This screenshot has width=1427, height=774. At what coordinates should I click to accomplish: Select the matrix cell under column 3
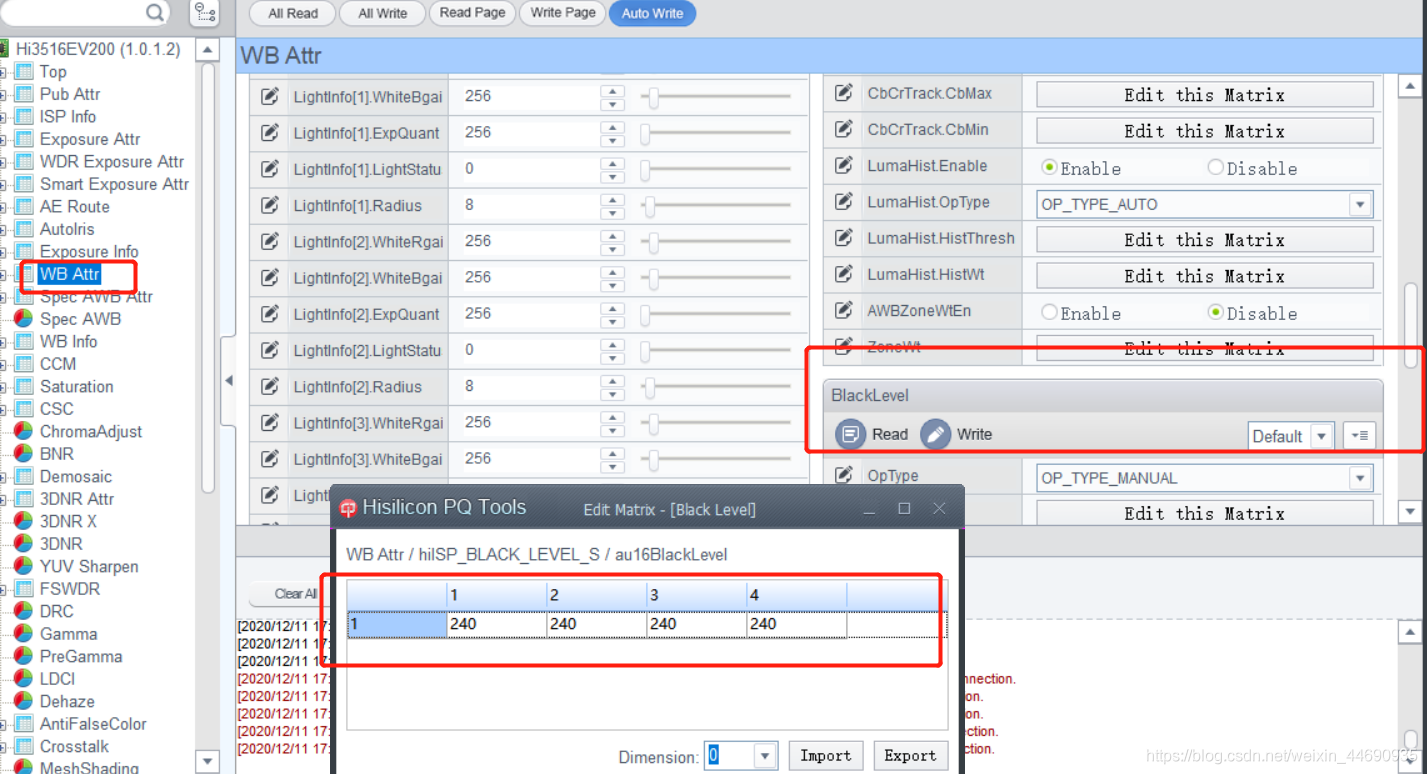tap(697, 624)
